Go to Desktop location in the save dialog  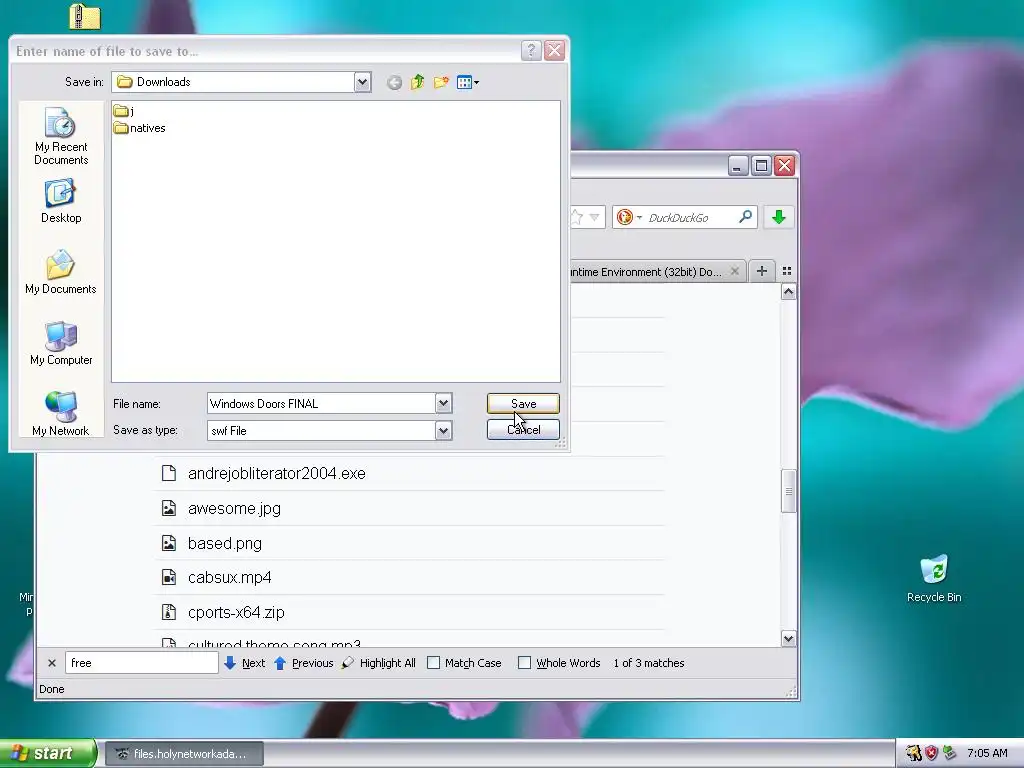point(61,202)
